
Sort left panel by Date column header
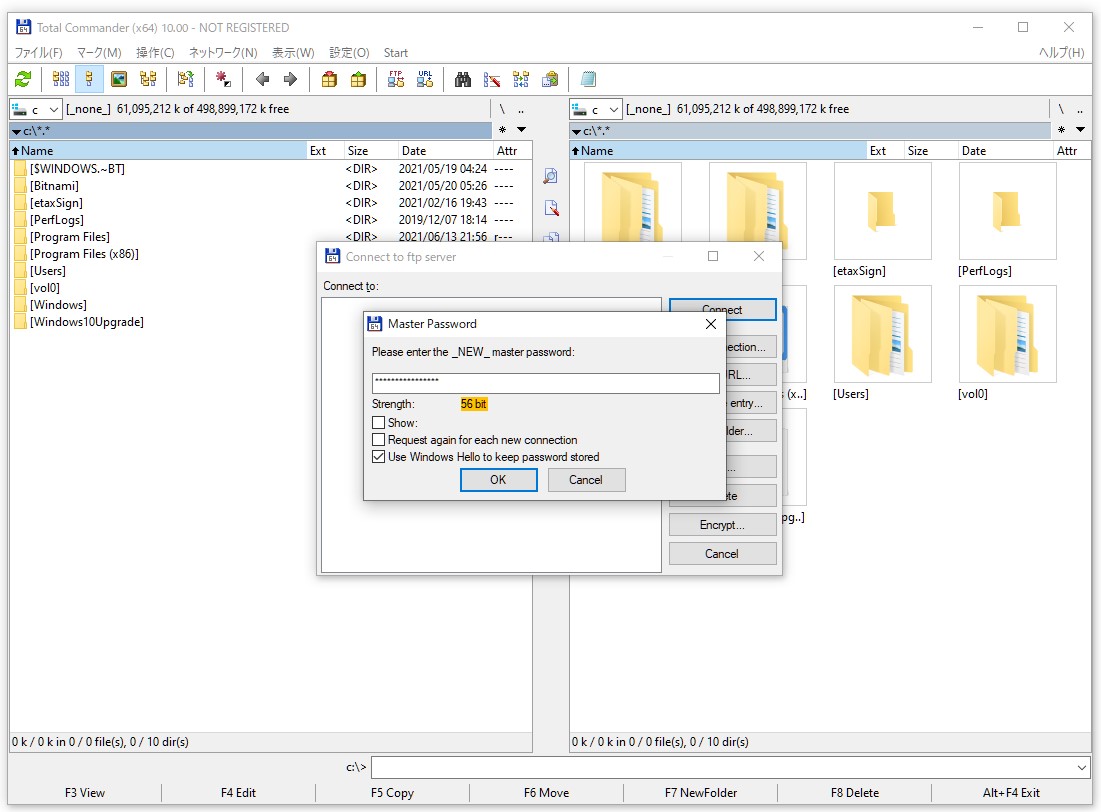444,151
